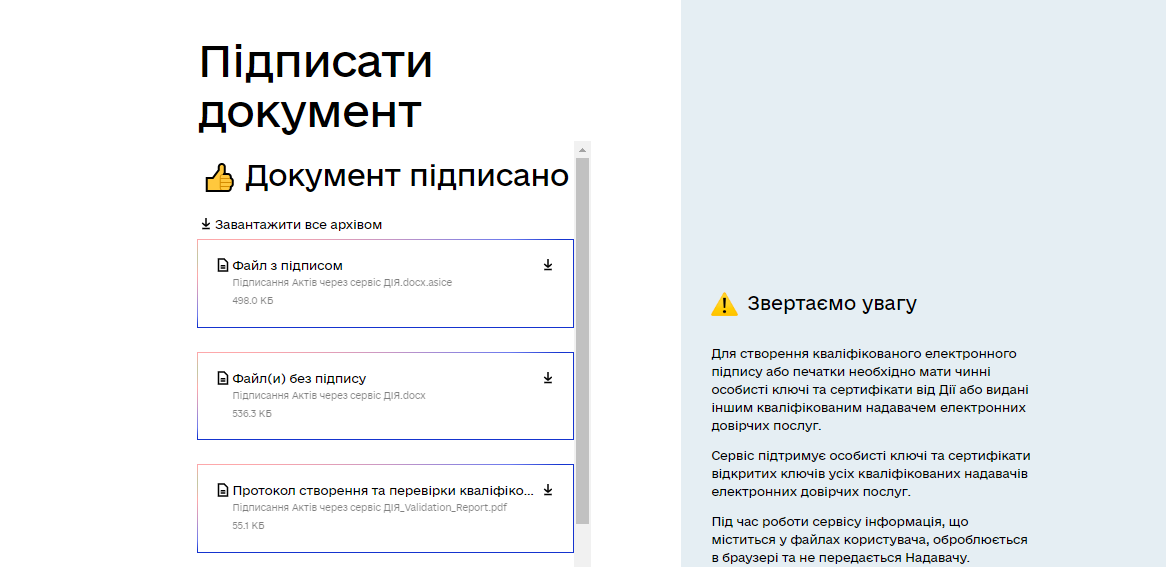Click the thumbs-up emoji icon
The width and height of the screenshot is (1166, 567).
pyautogui.click(x=219, y=178)
